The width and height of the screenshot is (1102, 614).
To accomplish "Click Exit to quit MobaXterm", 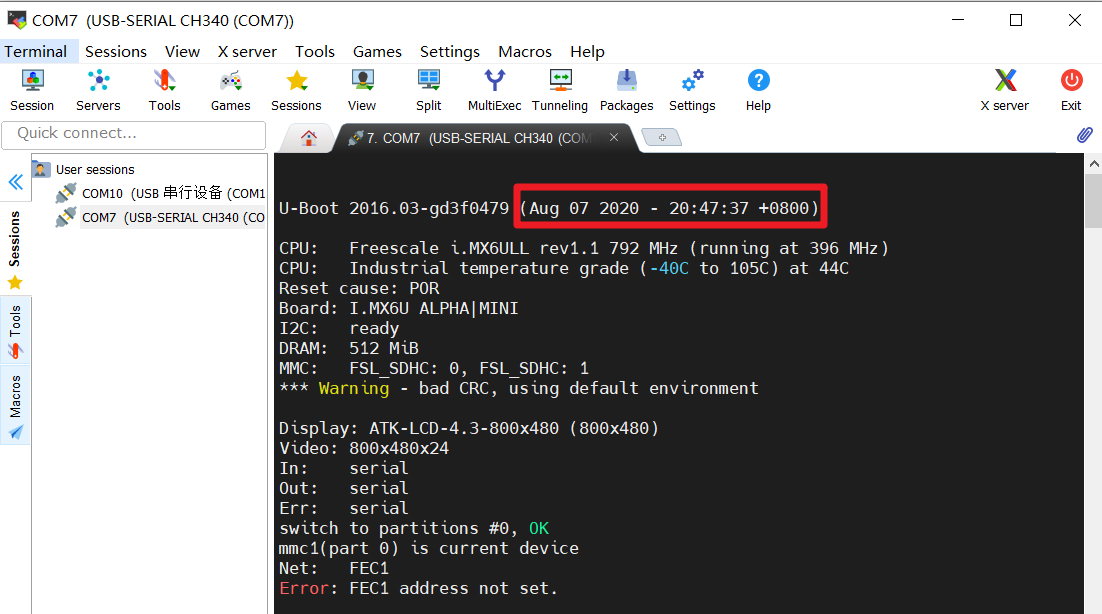I will click(x=1070, y=88).
